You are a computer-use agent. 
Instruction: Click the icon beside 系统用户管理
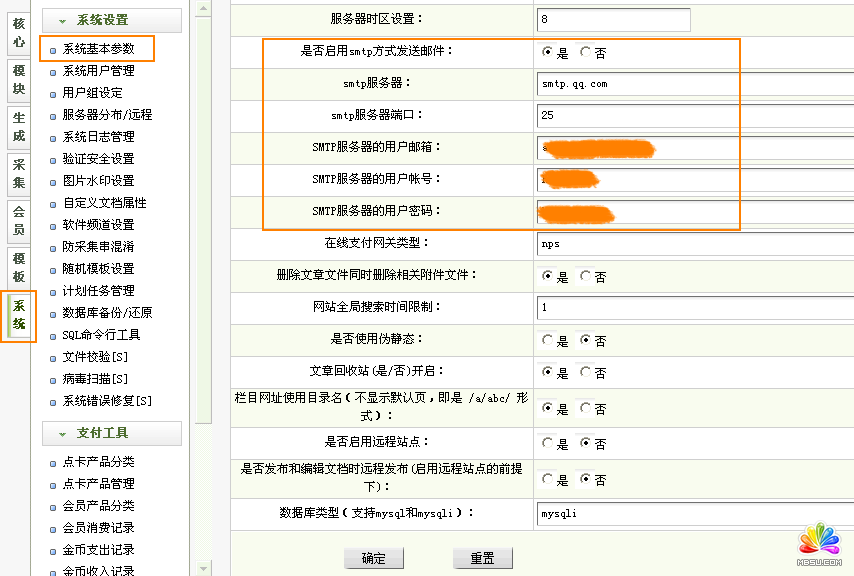coord(53,71)
